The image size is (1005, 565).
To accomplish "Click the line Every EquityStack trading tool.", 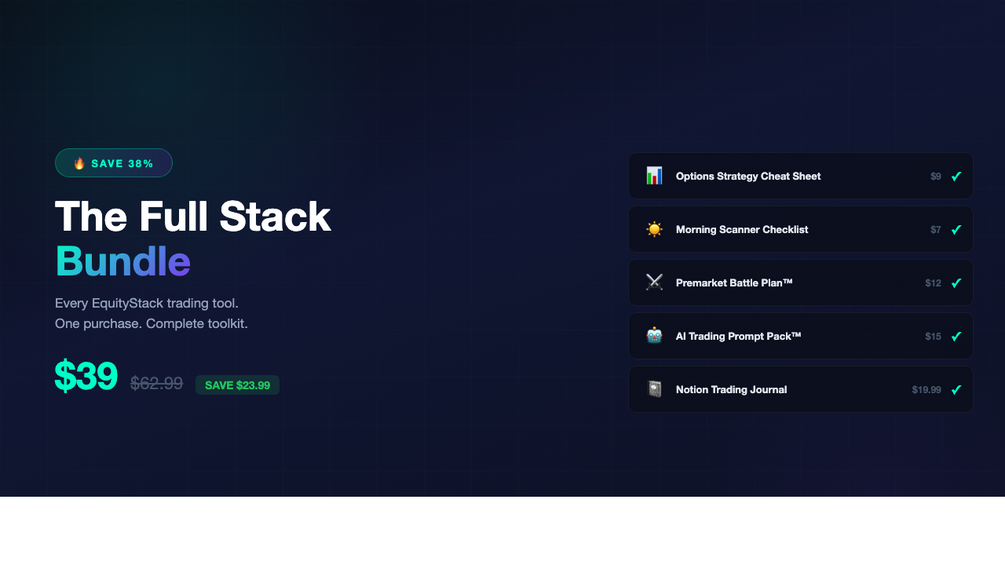I will [146, 303].
